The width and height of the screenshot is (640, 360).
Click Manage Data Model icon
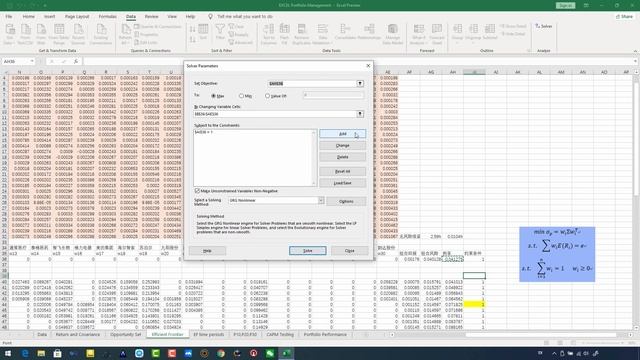point(393,34)
